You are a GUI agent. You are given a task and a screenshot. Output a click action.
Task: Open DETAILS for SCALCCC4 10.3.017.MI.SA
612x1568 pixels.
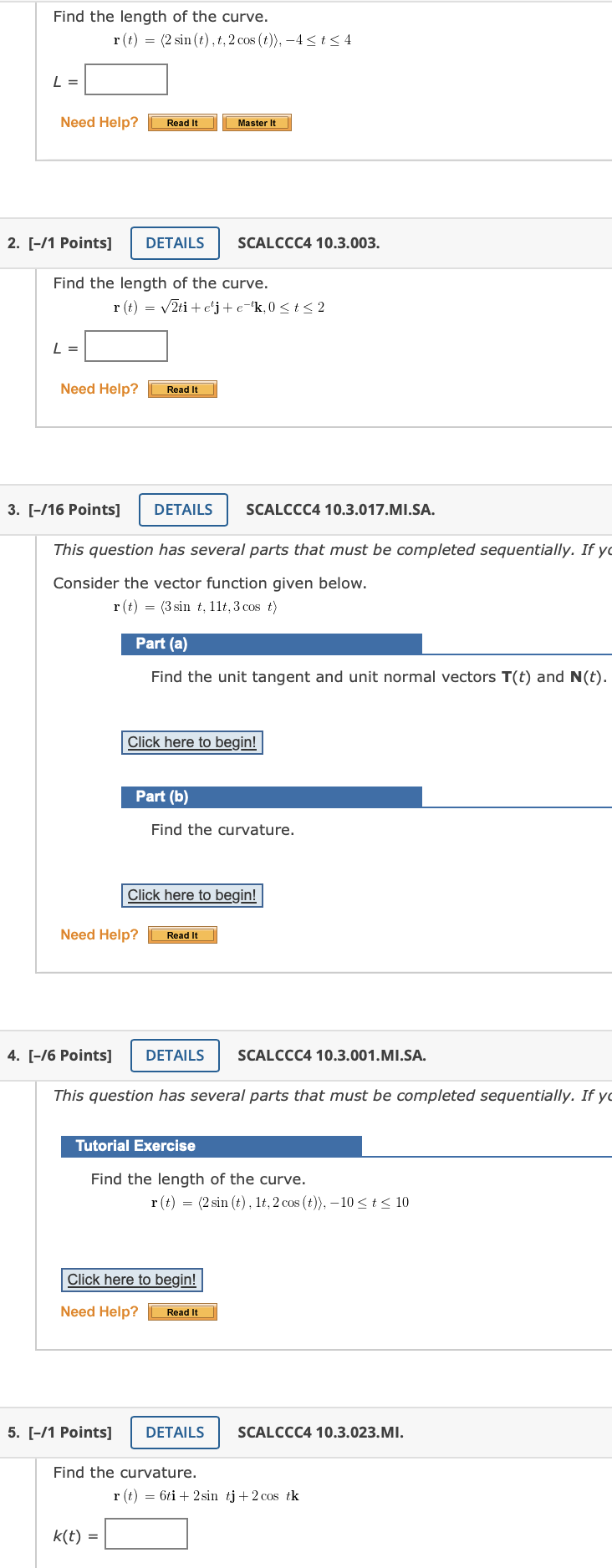click(x=183, y=509)
